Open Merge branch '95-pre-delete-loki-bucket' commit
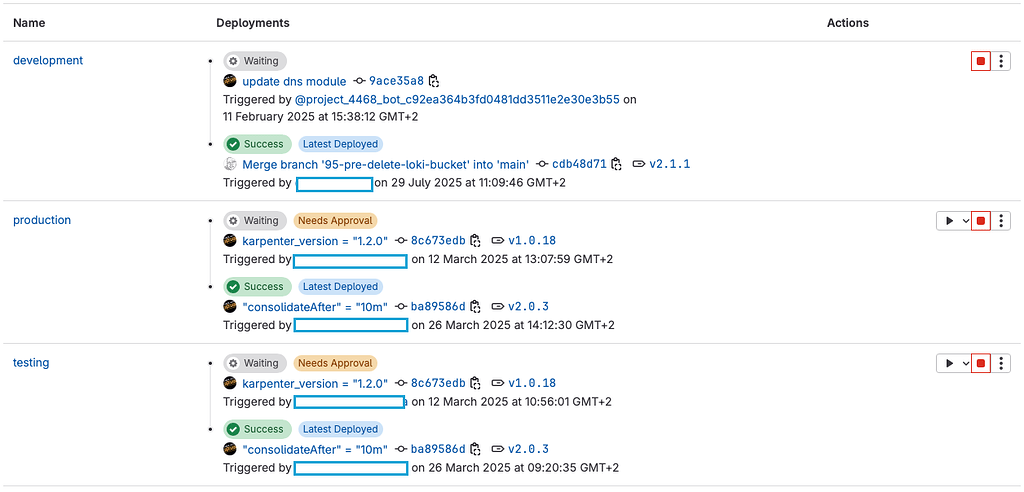The height and width of the screenshot is (492, 1024). click(x=385, y=164)
